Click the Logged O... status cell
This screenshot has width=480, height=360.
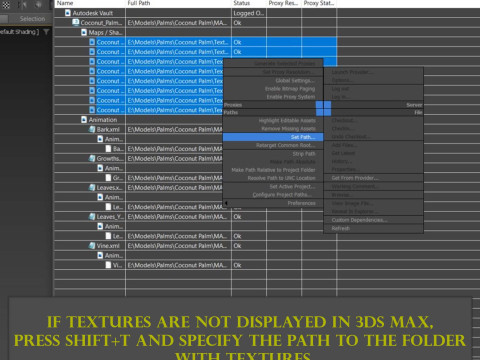coord(249,13)
